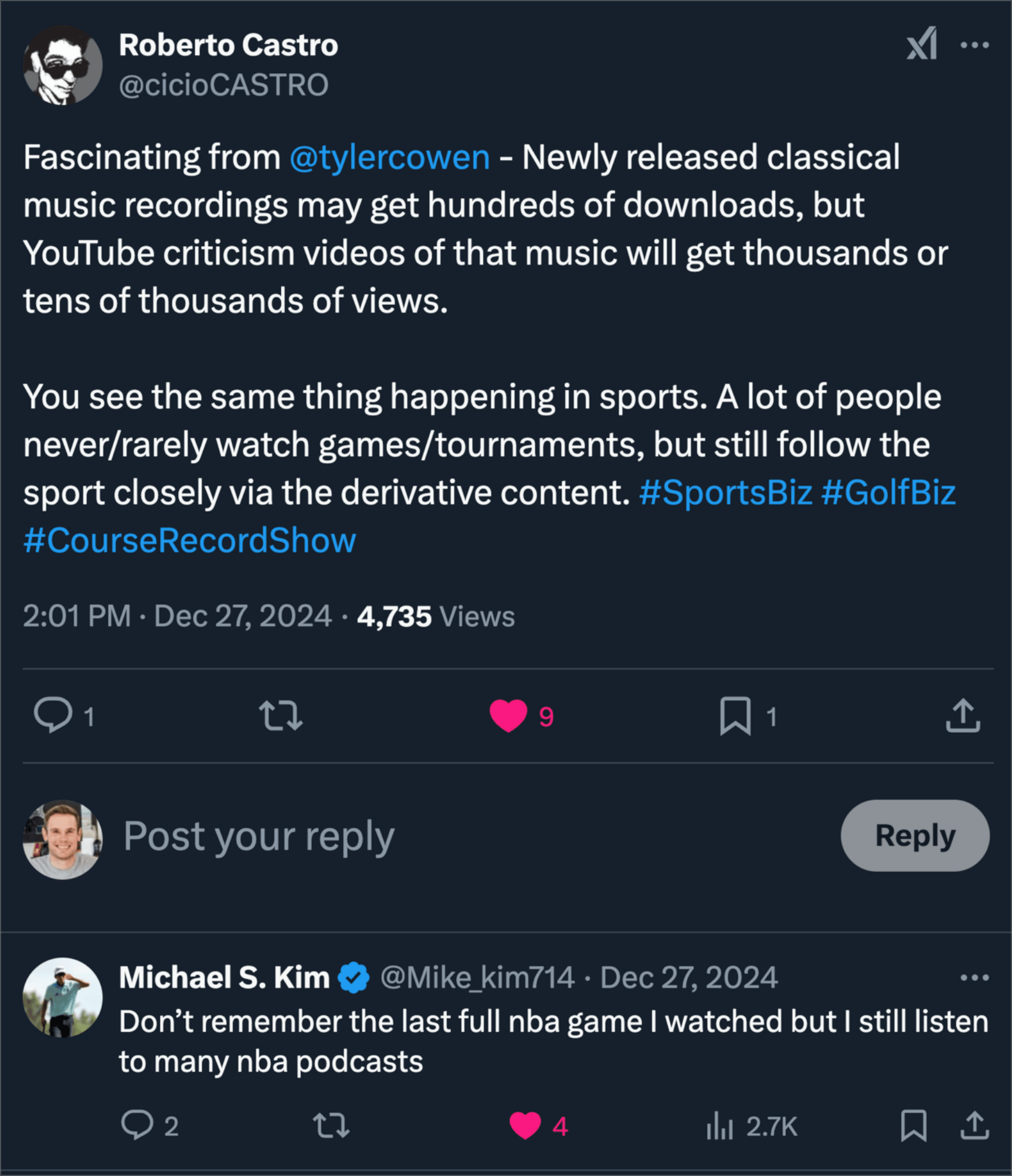Open the #CourseRecordShow hashtag
This screenshot has height=1176, width=1012.
190,540
